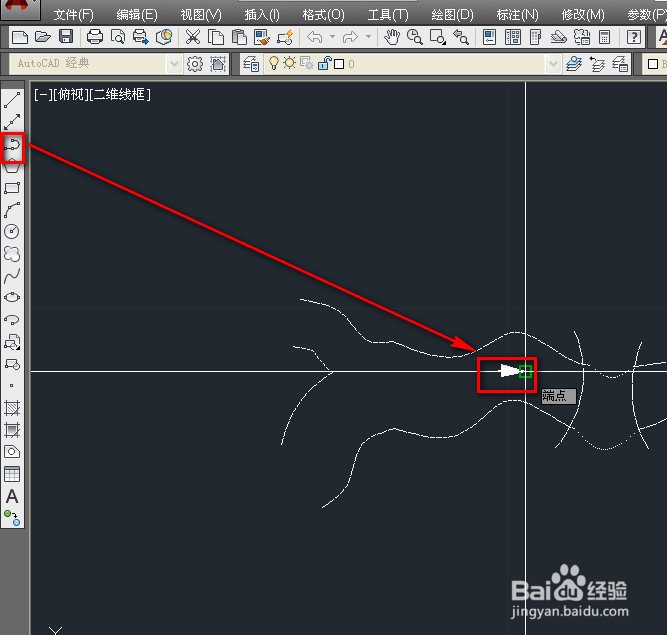
Task: Select the Revision Cloud tool
Action: pyautogui.click(x=12, y=254)
